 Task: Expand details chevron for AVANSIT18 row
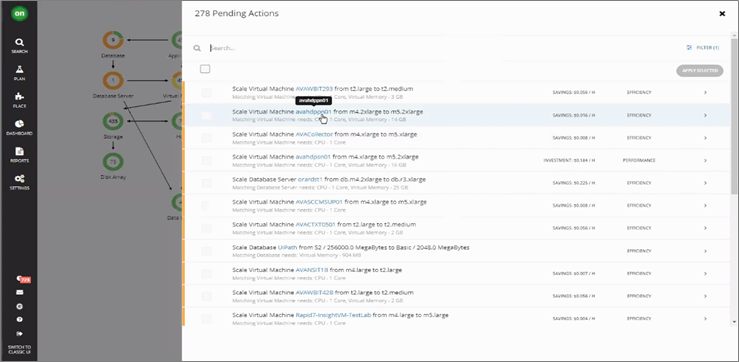tap(705, 273)
